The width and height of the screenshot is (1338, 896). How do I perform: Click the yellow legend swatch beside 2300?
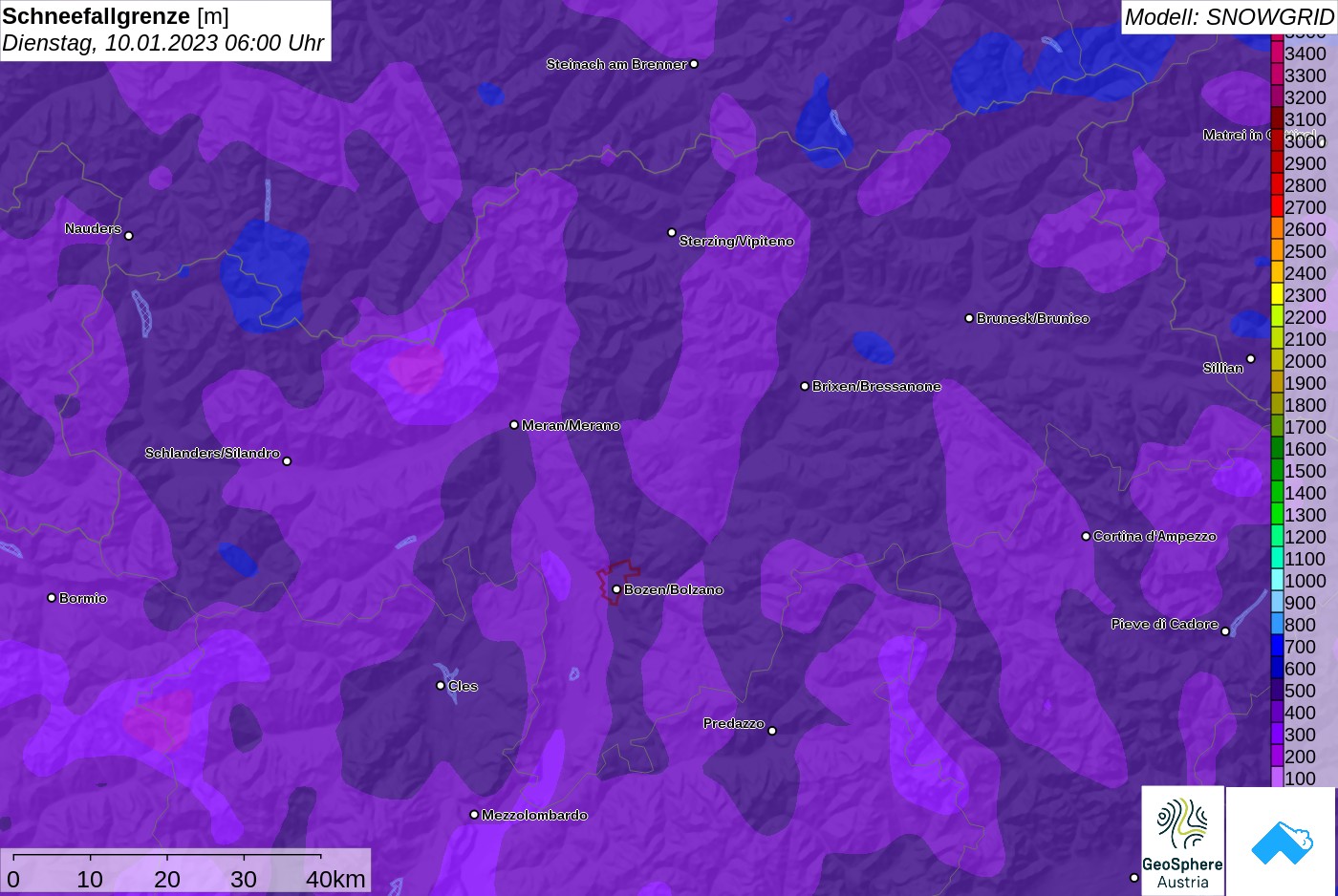click(x=1277, y=294)
